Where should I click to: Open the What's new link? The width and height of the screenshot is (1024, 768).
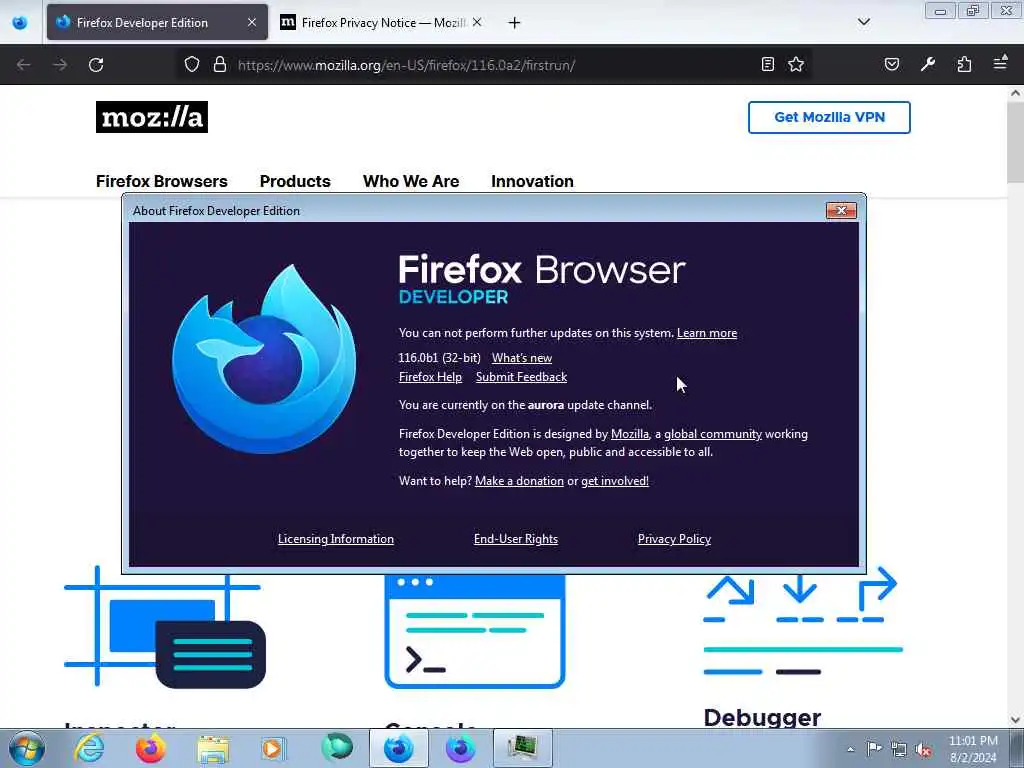pyautogui.click(x=522, y=358)
